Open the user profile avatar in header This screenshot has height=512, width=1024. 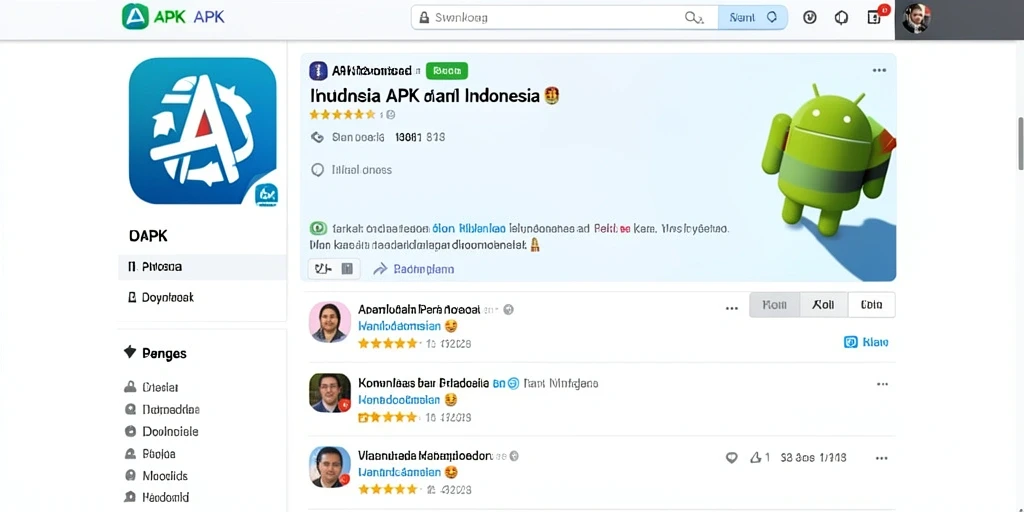tap(916, 18)
